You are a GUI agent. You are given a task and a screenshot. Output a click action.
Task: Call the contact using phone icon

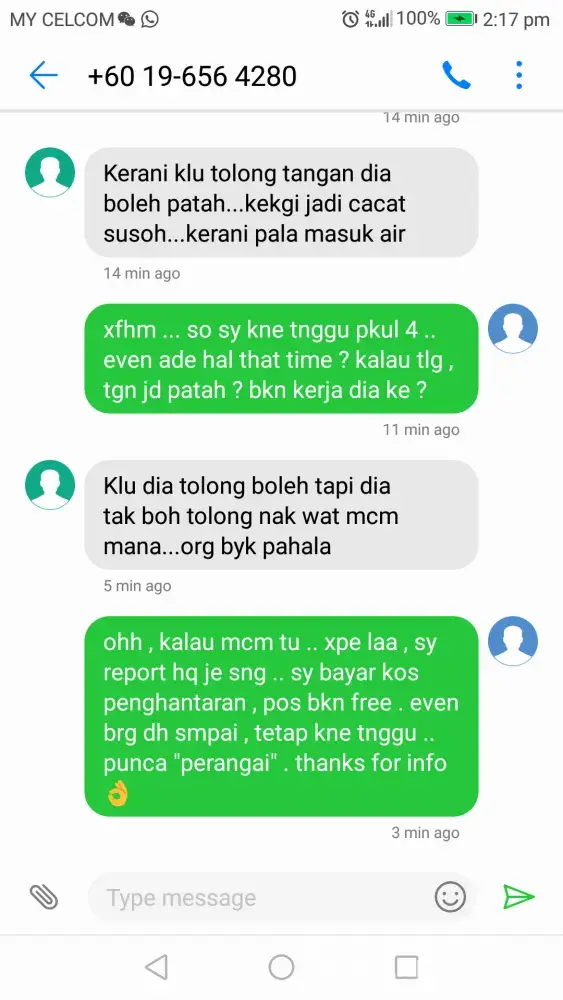457,76
